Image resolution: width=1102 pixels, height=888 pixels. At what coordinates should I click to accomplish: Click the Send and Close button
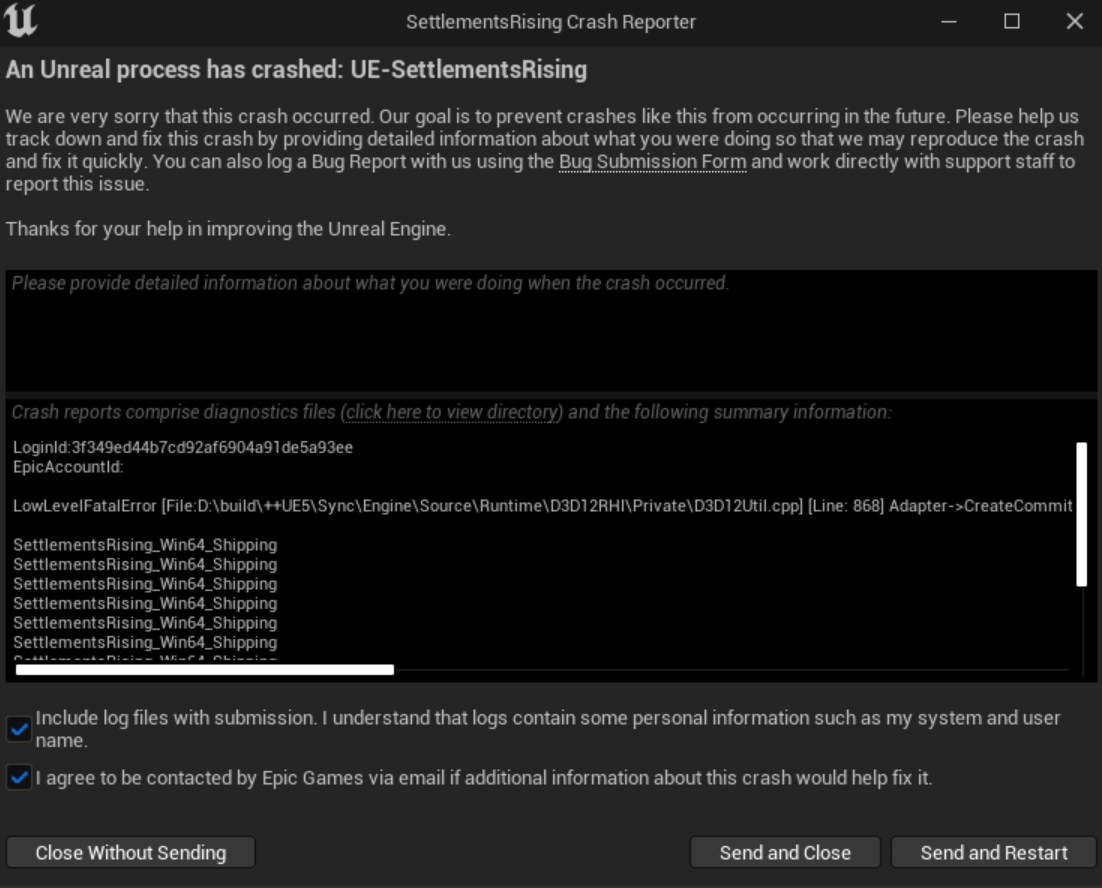785,853
